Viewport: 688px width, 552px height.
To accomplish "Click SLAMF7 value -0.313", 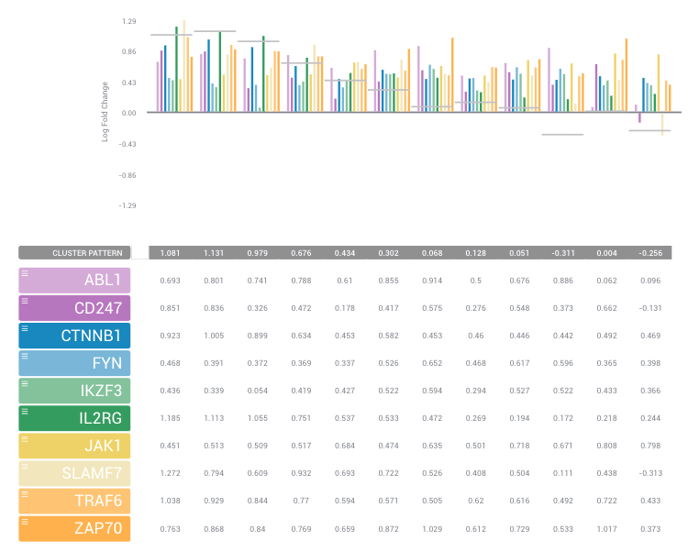I will point(650,473).
